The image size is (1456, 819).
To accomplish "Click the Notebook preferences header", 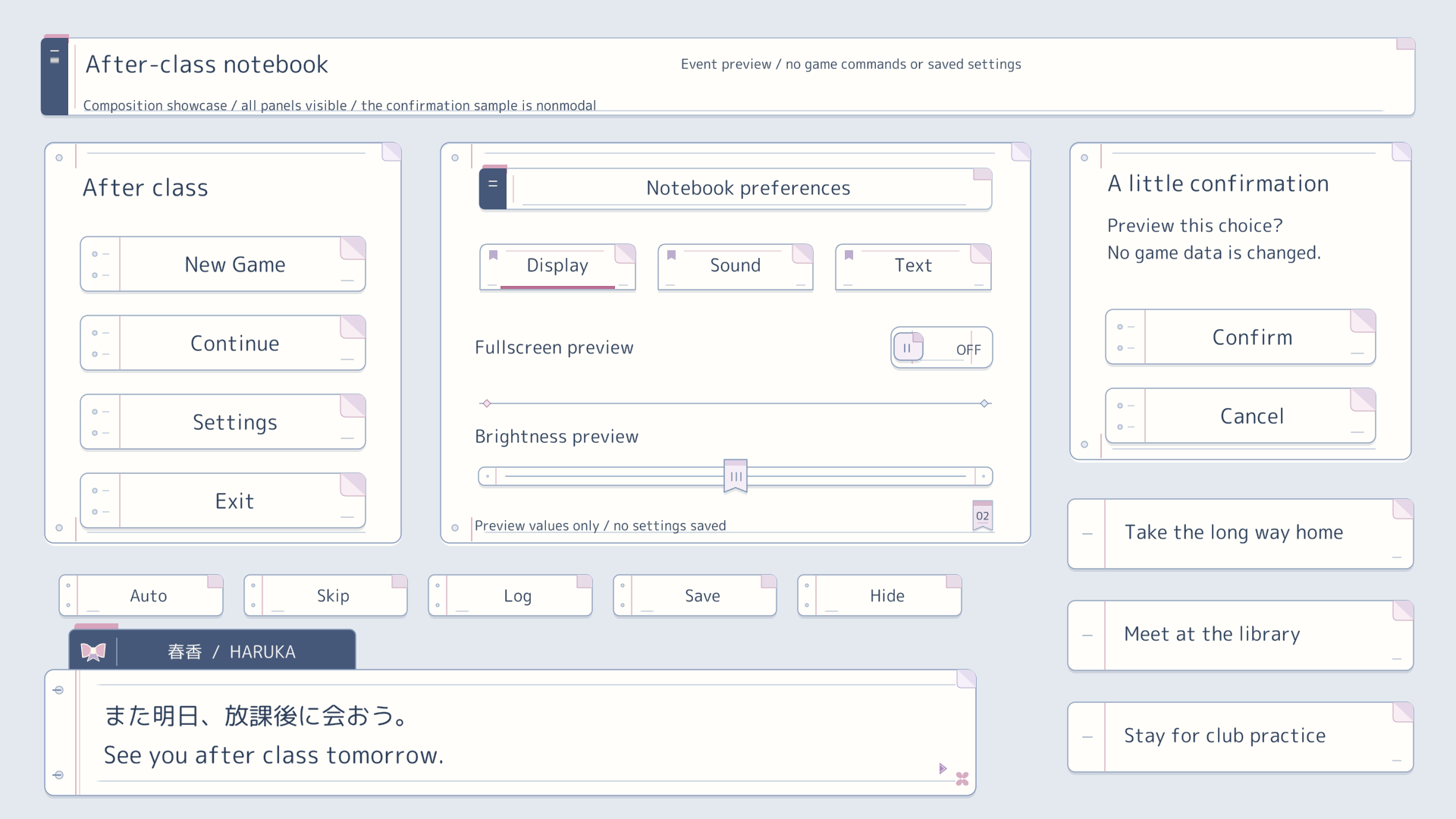I will pos(736,188).
